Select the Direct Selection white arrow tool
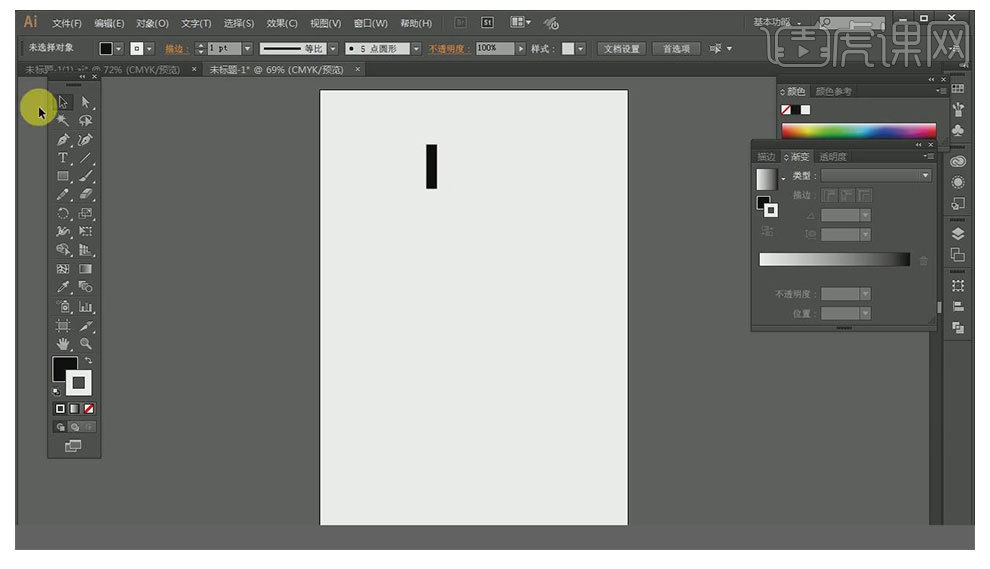Viewport: 990px width, 569px height. tap(86, 102)
